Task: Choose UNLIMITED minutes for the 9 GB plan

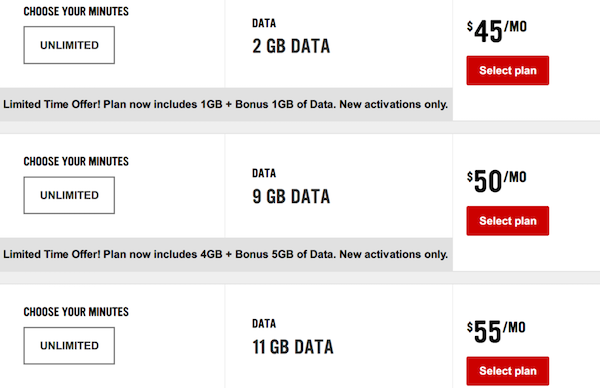Action: (x=69, y=195)
